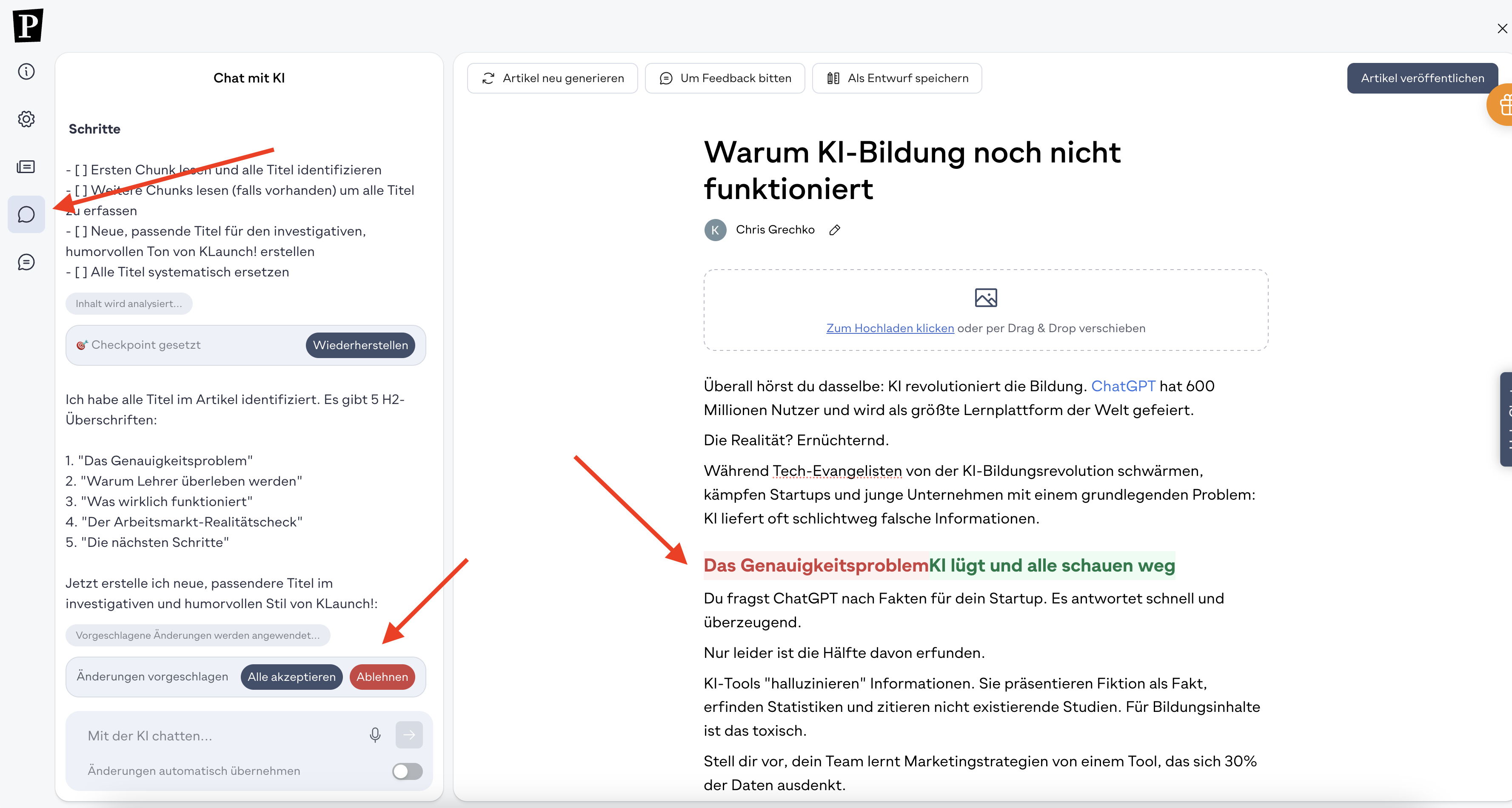
Task: Click the article title Warum KI-Bildung noch nicht funktioniert
Action: tap(912, 170)
